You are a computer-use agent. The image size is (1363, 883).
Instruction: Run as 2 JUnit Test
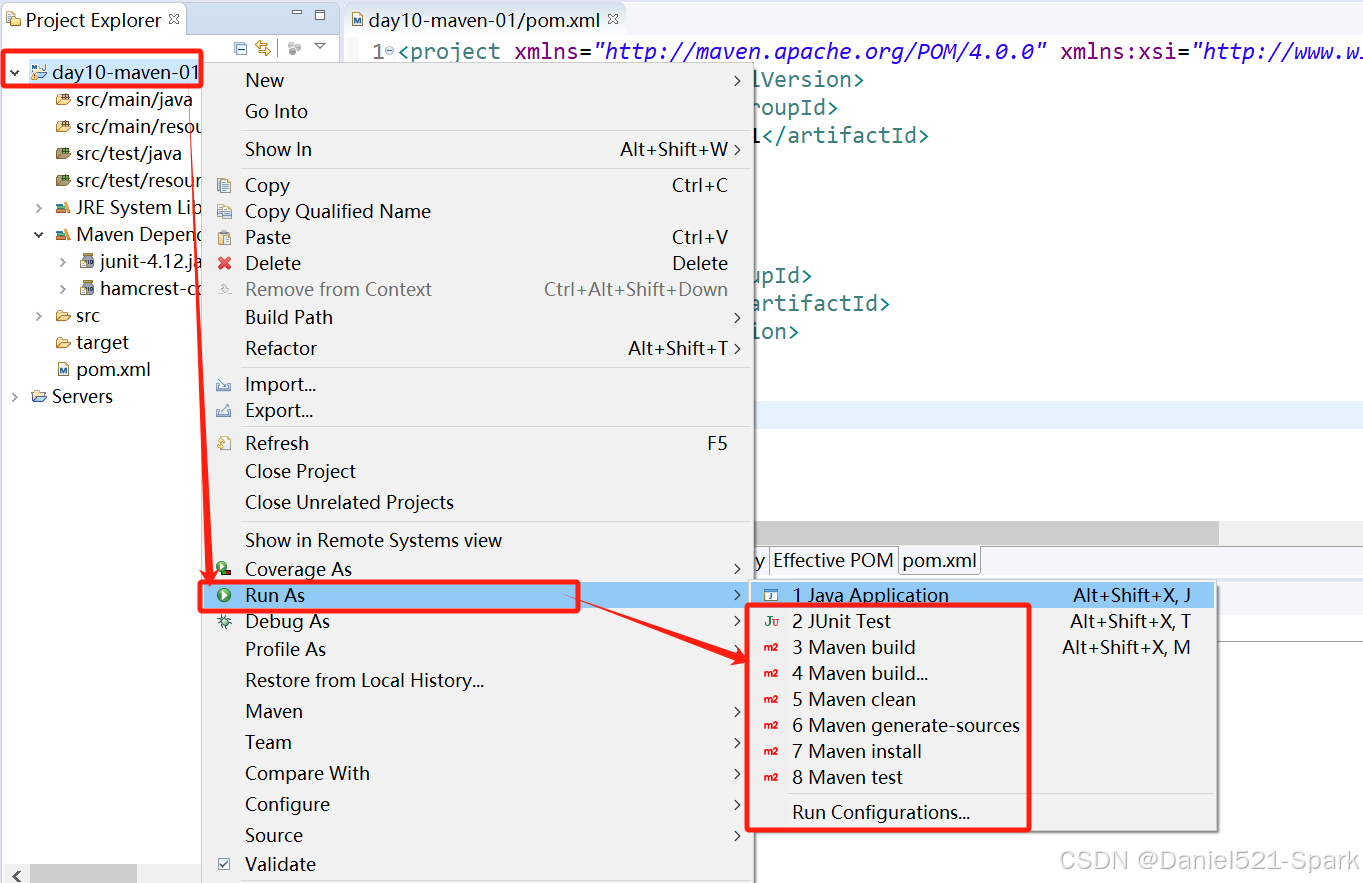[x=982, y=621]
